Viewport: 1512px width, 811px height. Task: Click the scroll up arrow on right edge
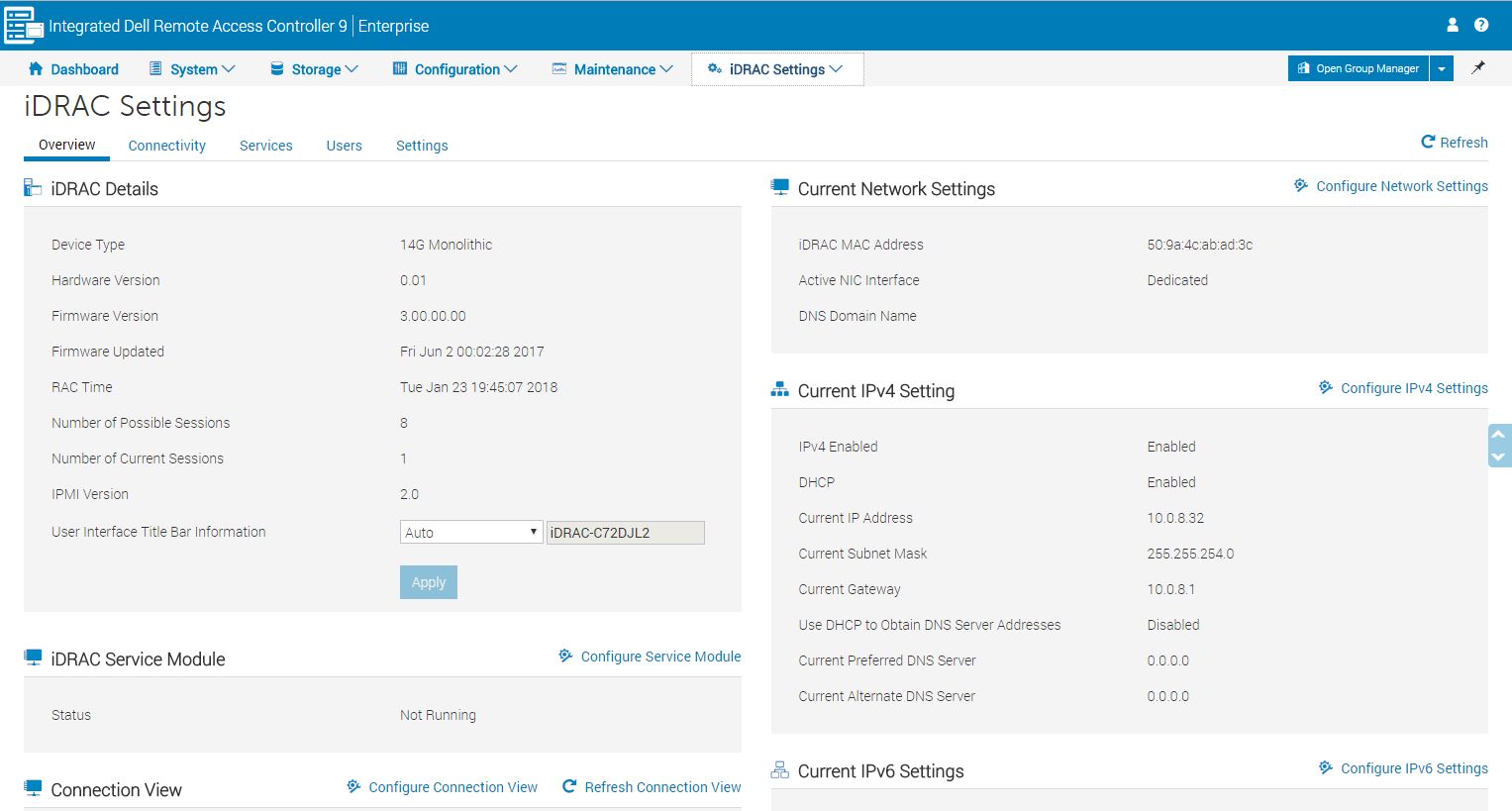pos(1499,434)
